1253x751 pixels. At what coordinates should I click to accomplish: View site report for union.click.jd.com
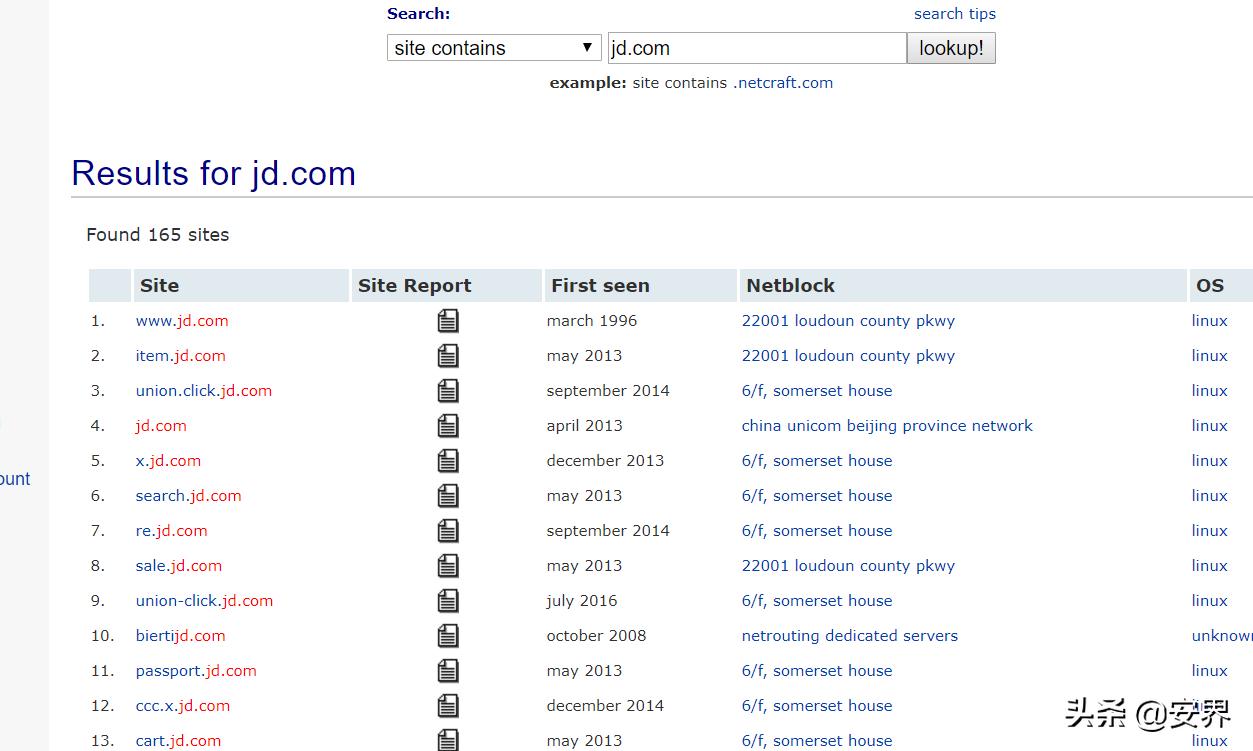[x=448, y=391]
